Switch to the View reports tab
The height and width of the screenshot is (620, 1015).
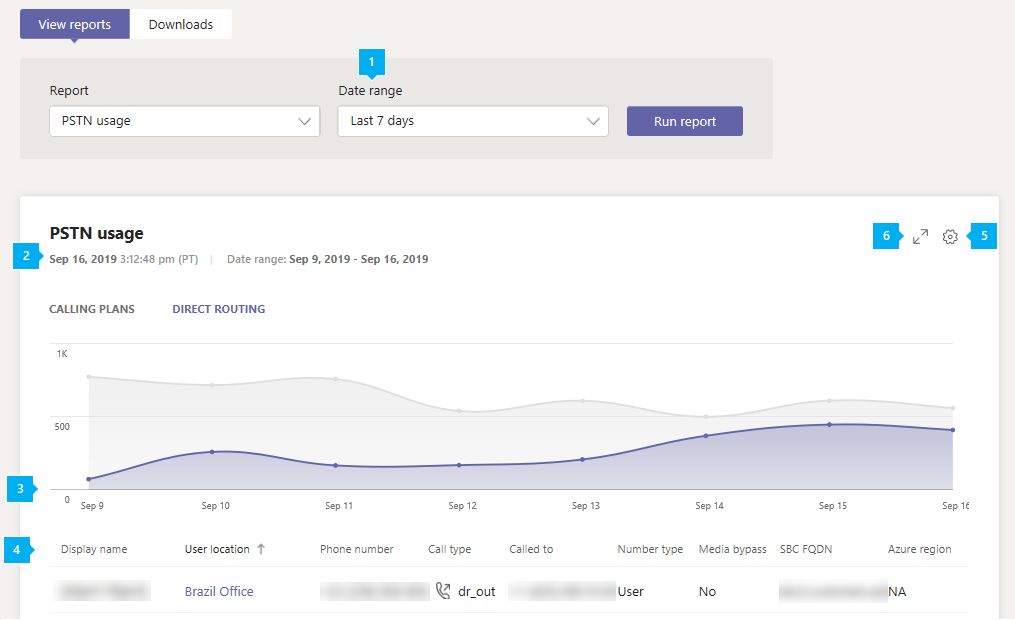pos(74,25)
